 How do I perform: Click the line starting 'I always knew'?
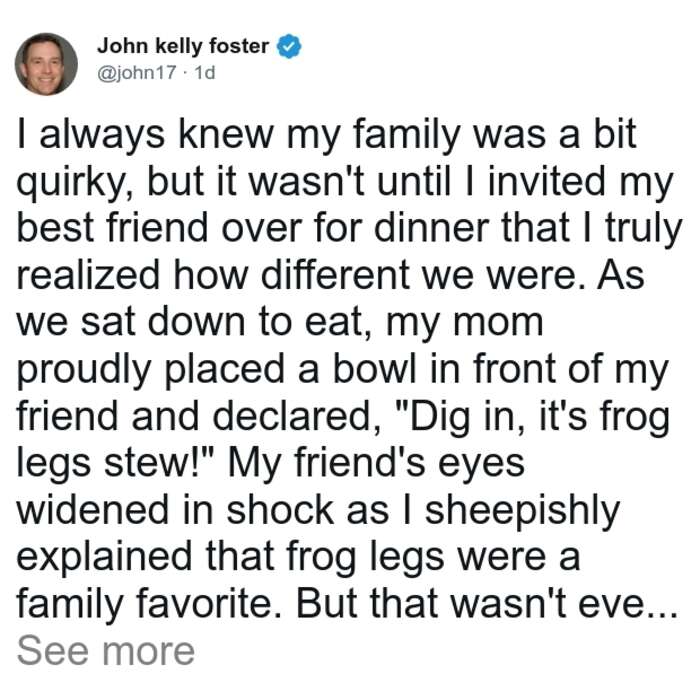coord(326,134)
